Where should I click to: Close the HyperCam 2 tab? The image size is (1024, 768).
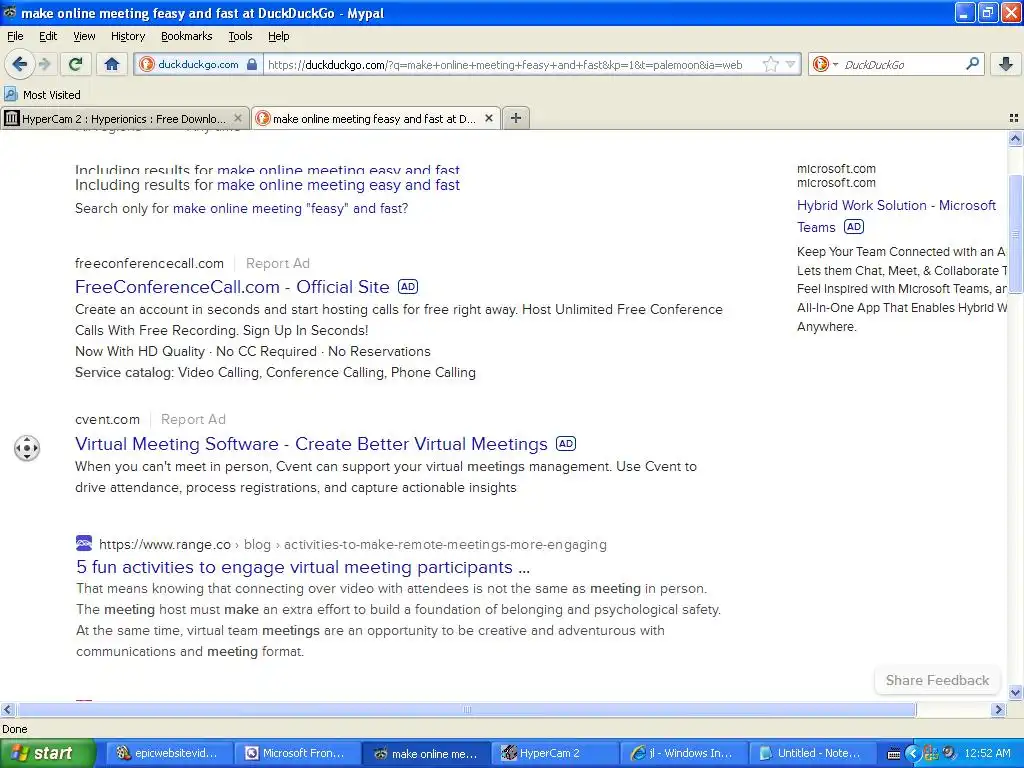click(x=238, y=118)
